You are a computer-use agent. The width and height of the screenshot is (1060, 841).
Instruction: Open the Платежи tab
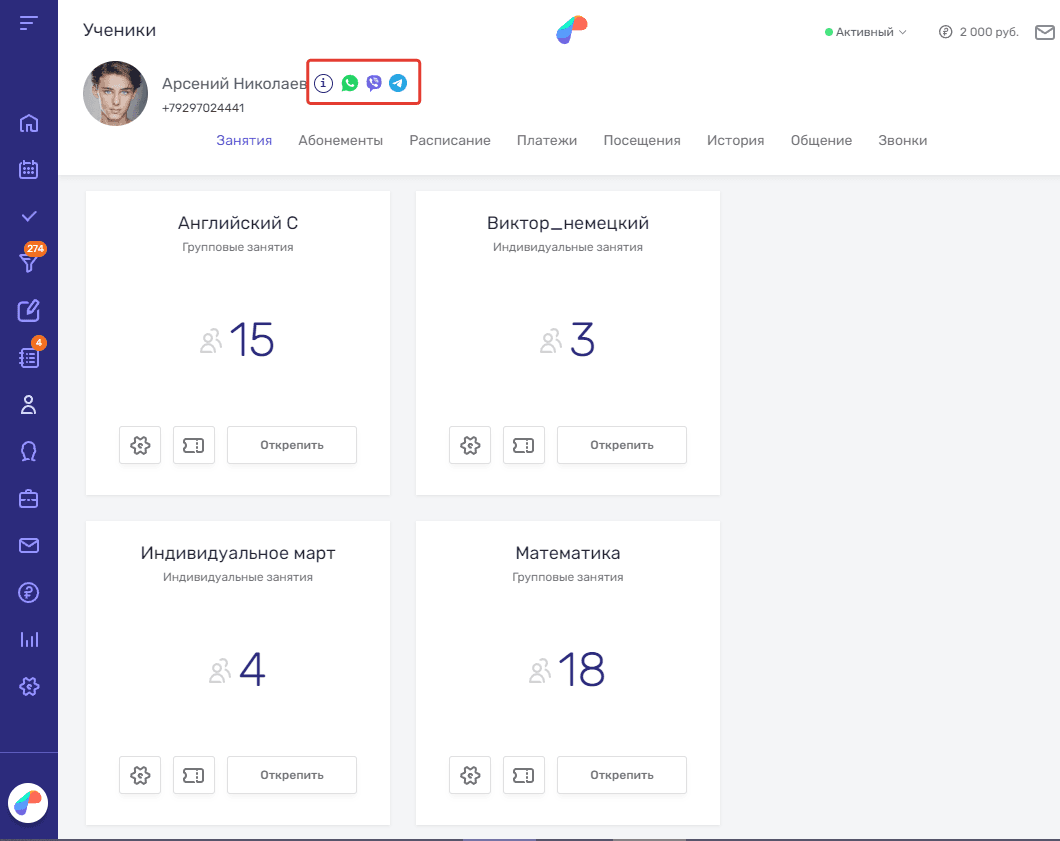(x=547, y=140)
